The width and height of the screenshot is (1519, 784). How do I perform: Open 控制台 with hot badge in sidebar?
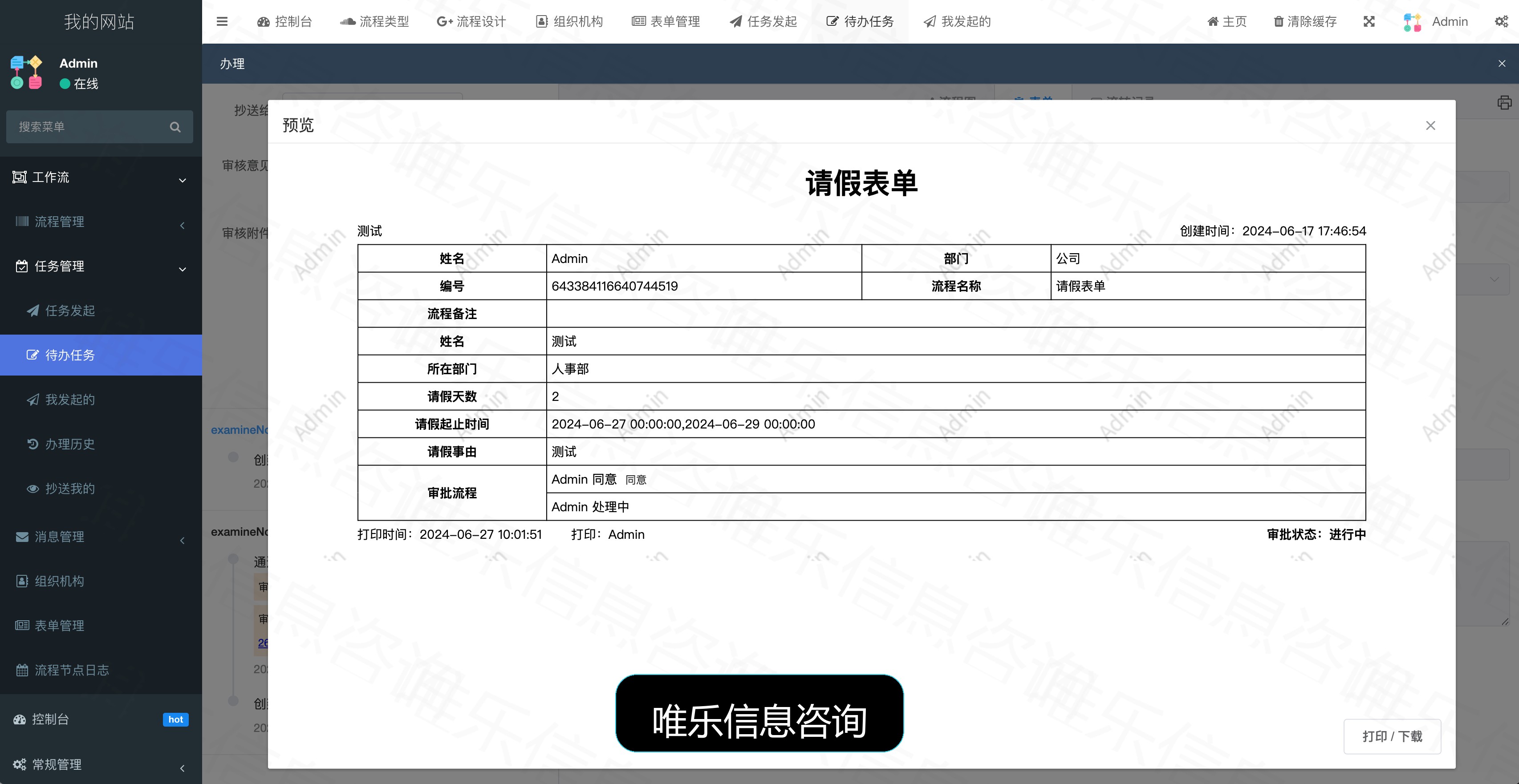(x=101, y=719)
